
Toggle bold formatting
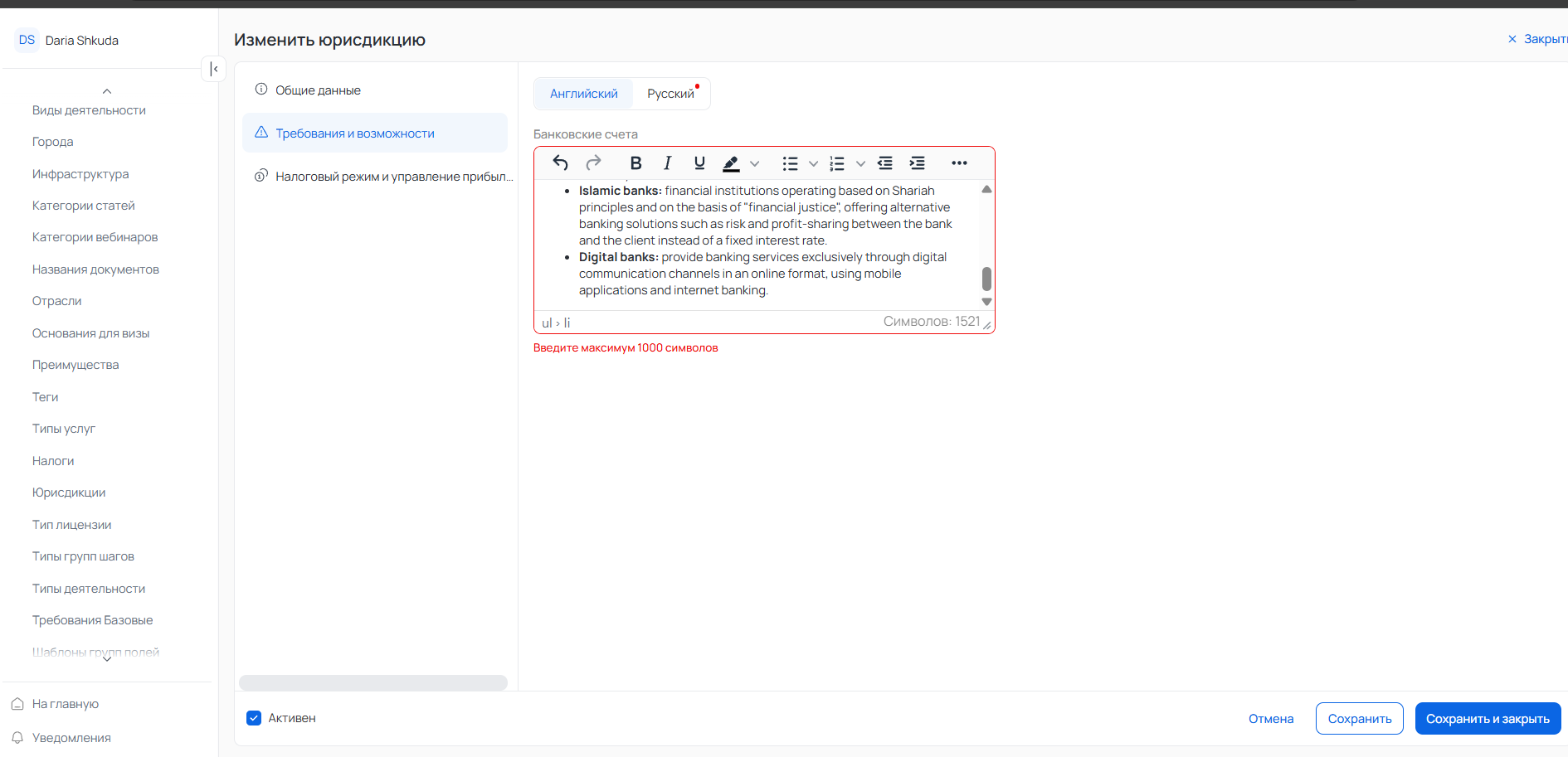[x=635, y=163]
